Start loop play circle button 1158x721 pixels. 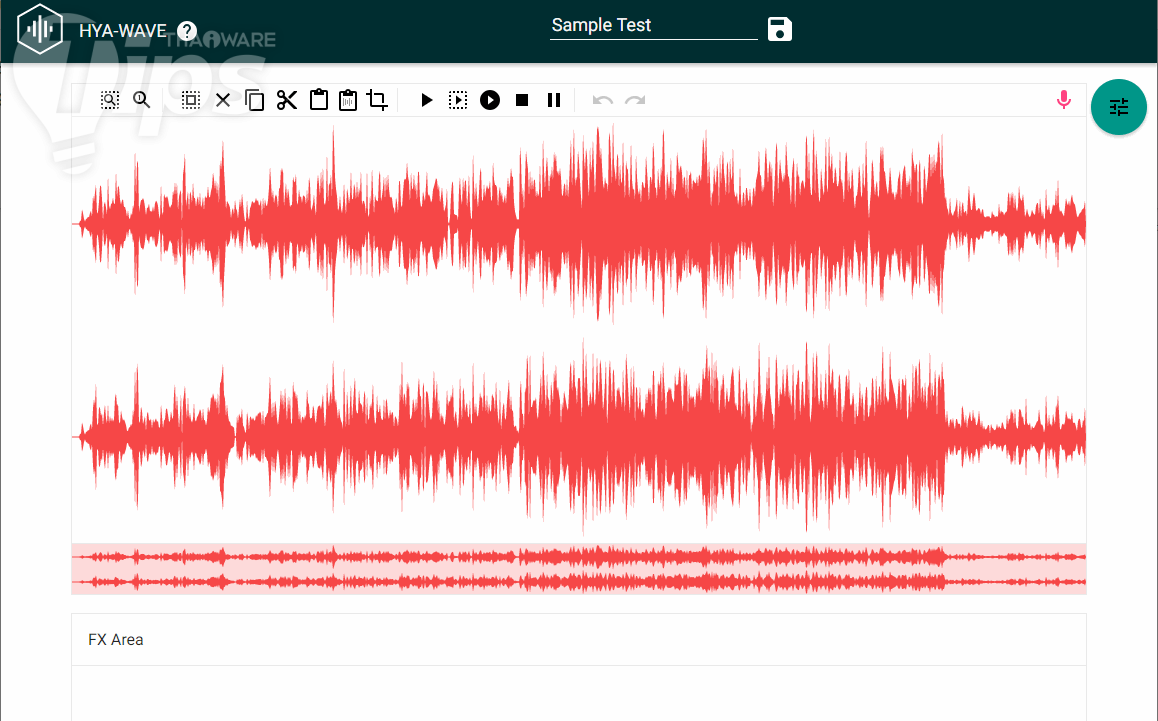490,100
